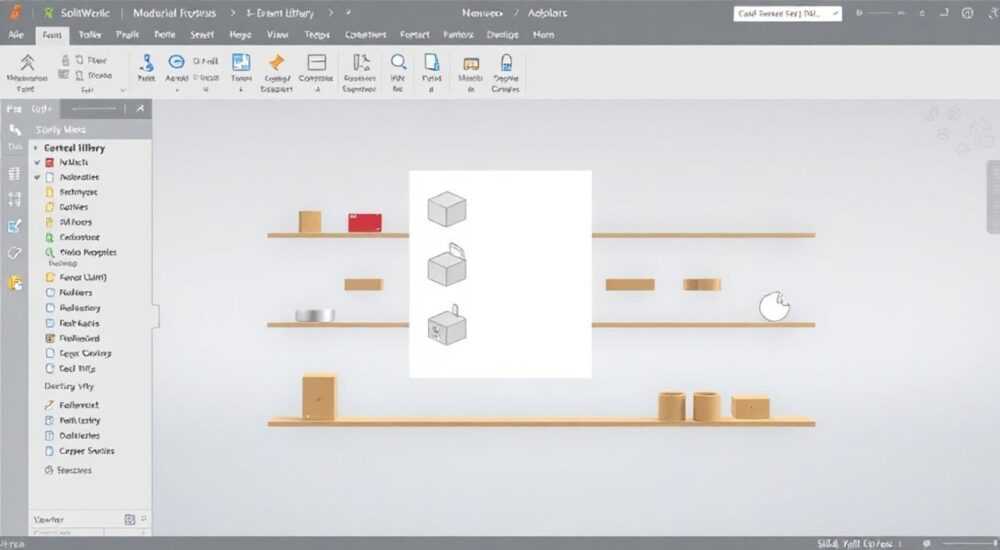
Task: Open the first menu 'Aile' in menu bar
Action: click(16, 34)
